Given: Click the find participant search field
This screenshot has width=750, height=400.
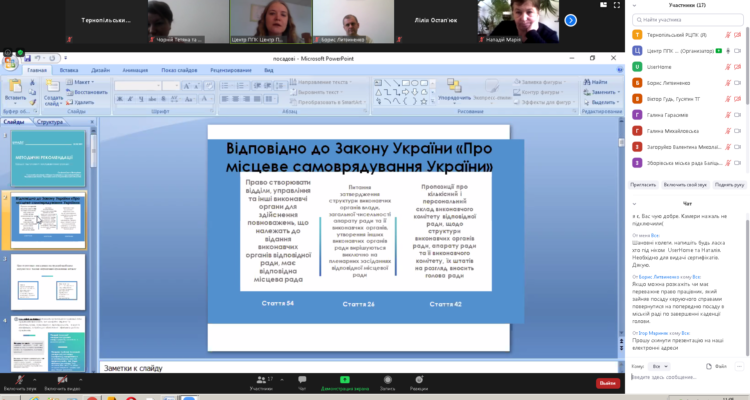Looking at the screenshot, I should click(x=690, y=19).
